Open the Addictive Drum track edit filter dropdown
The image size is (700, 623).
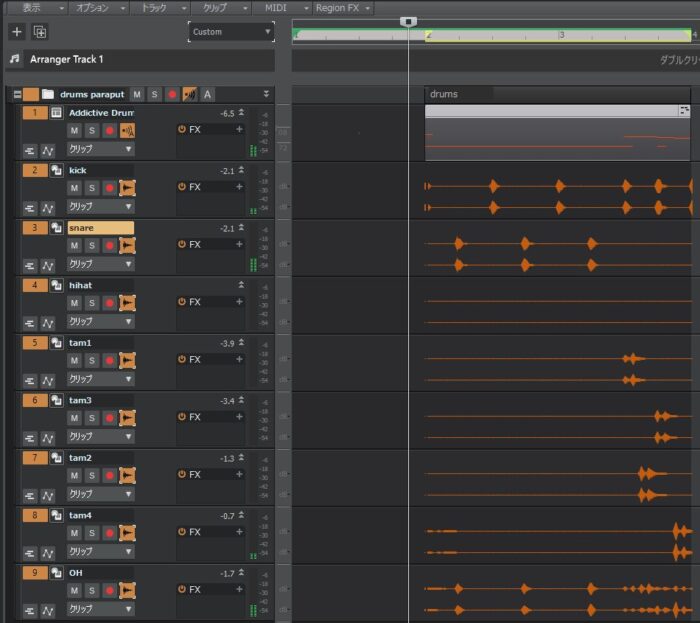pyautogui.click(x=100, y=149)
